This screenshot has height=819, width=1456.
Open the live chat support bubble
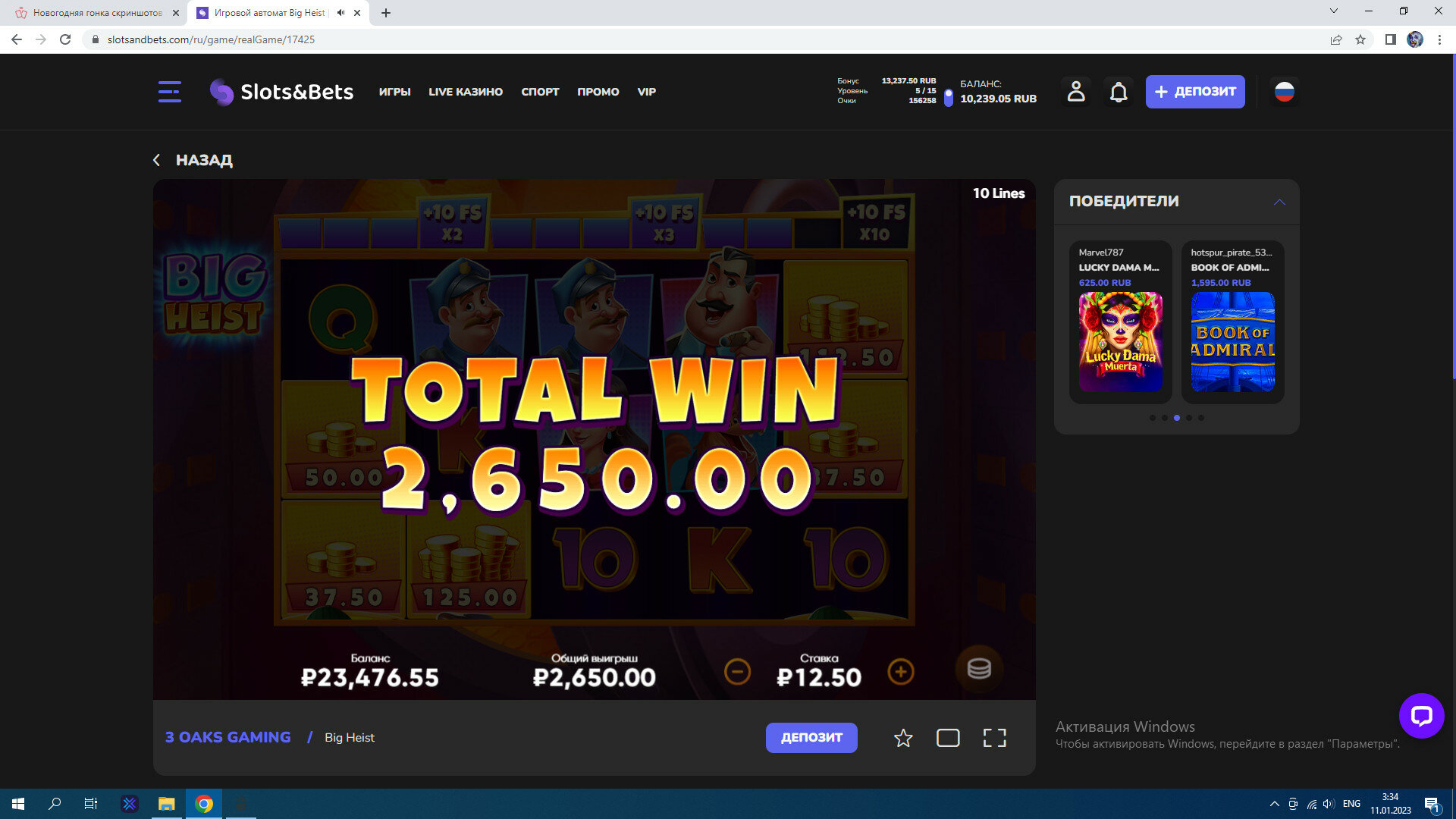click(1421, 715)
